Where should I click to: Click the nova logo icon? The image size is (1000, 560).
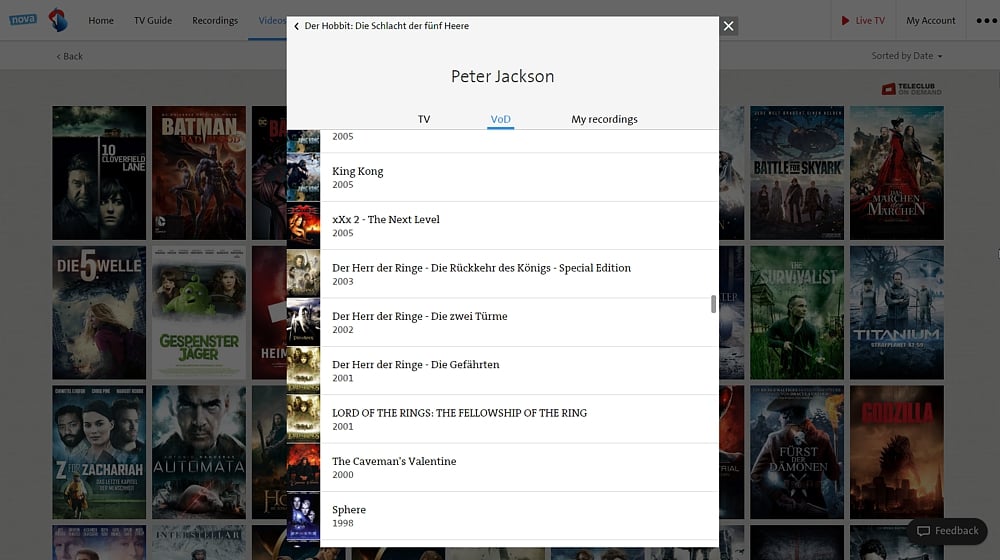[x=23, y=20]
